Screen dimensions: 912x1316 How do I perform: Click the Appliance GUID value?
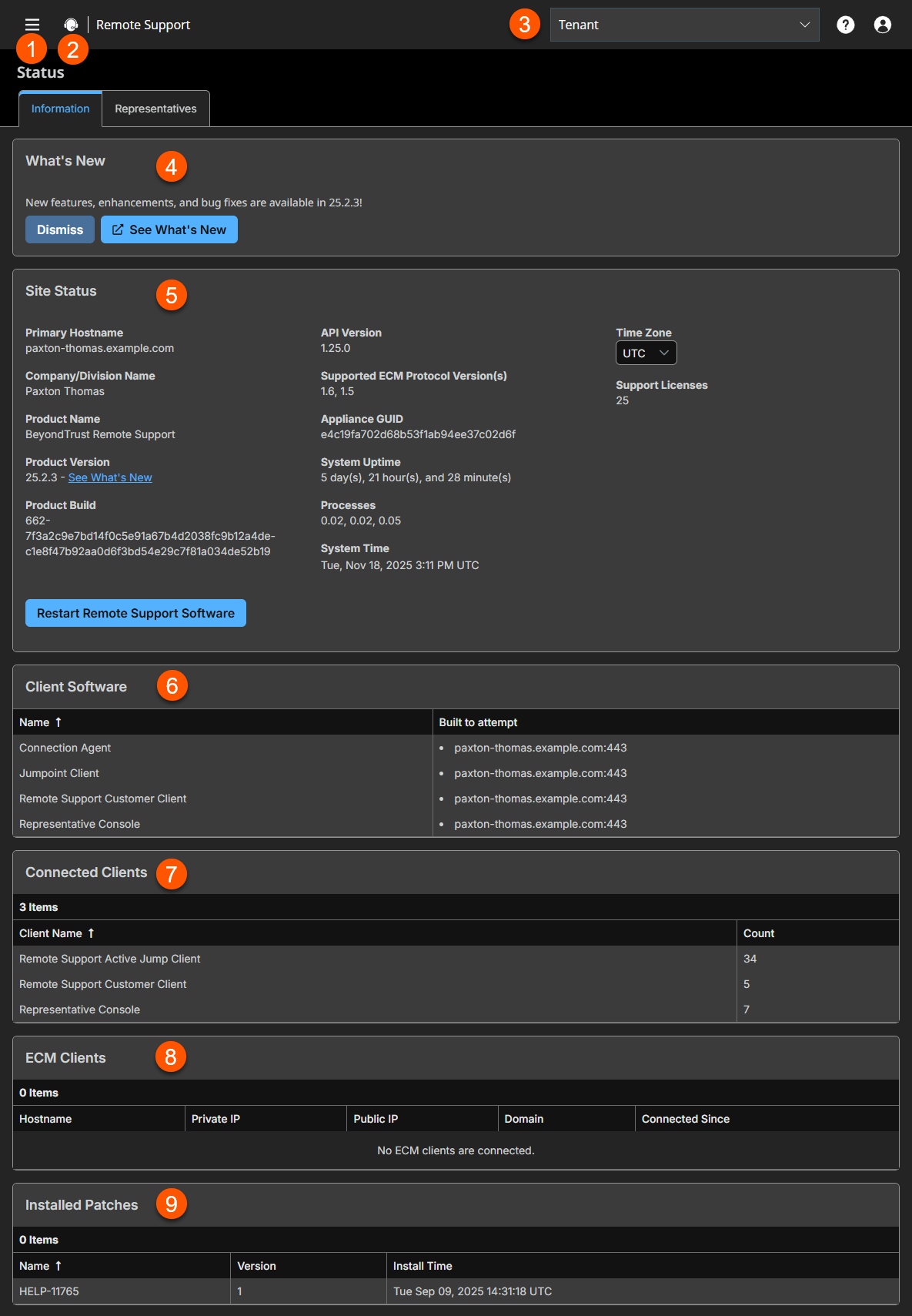pyautogui.click(x=418, y=434)
